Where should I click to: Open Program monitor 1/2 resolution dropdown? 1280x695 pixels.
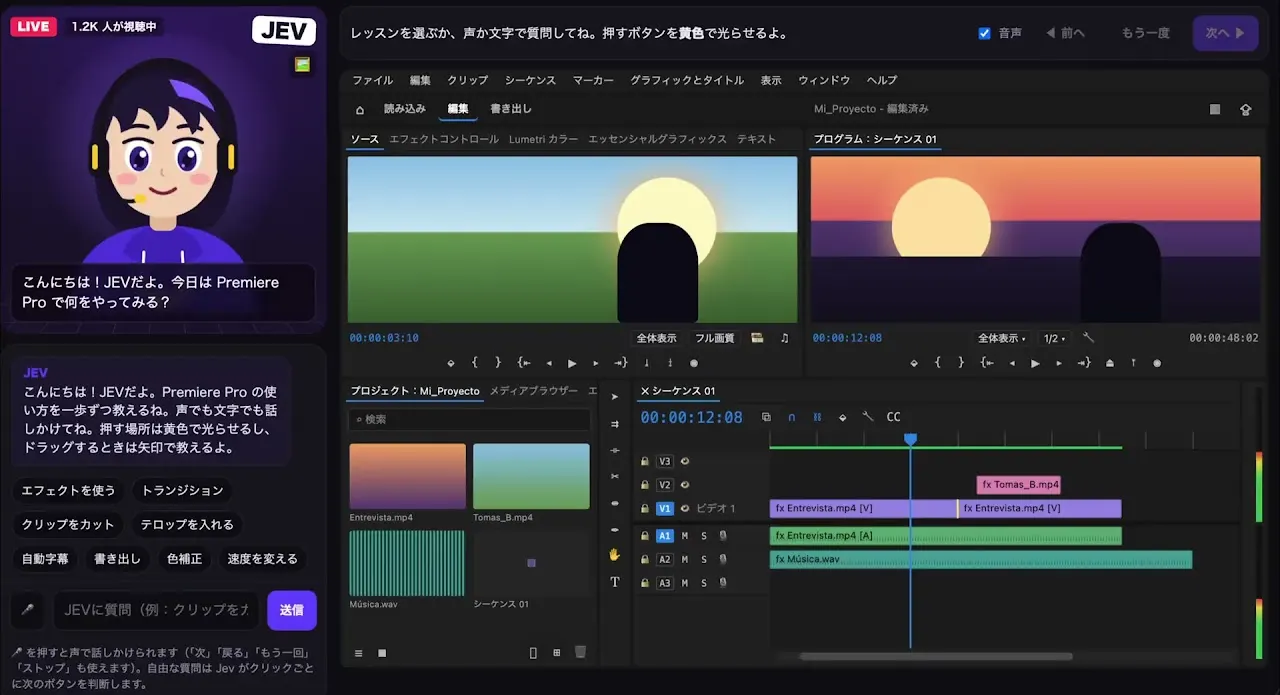pos(1054,338)
